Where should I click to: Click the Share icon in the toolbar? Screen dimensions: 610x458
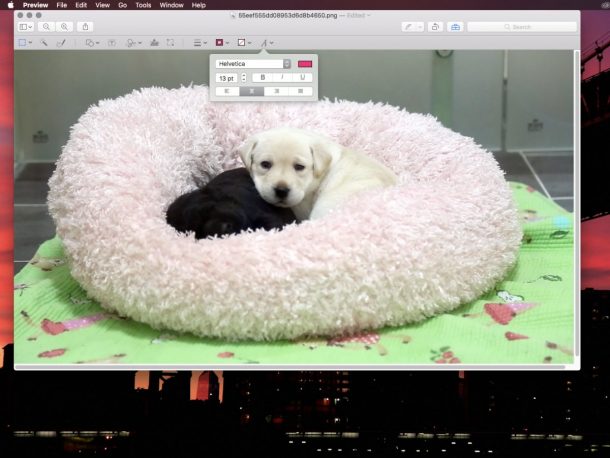click(x=86, y=27)
